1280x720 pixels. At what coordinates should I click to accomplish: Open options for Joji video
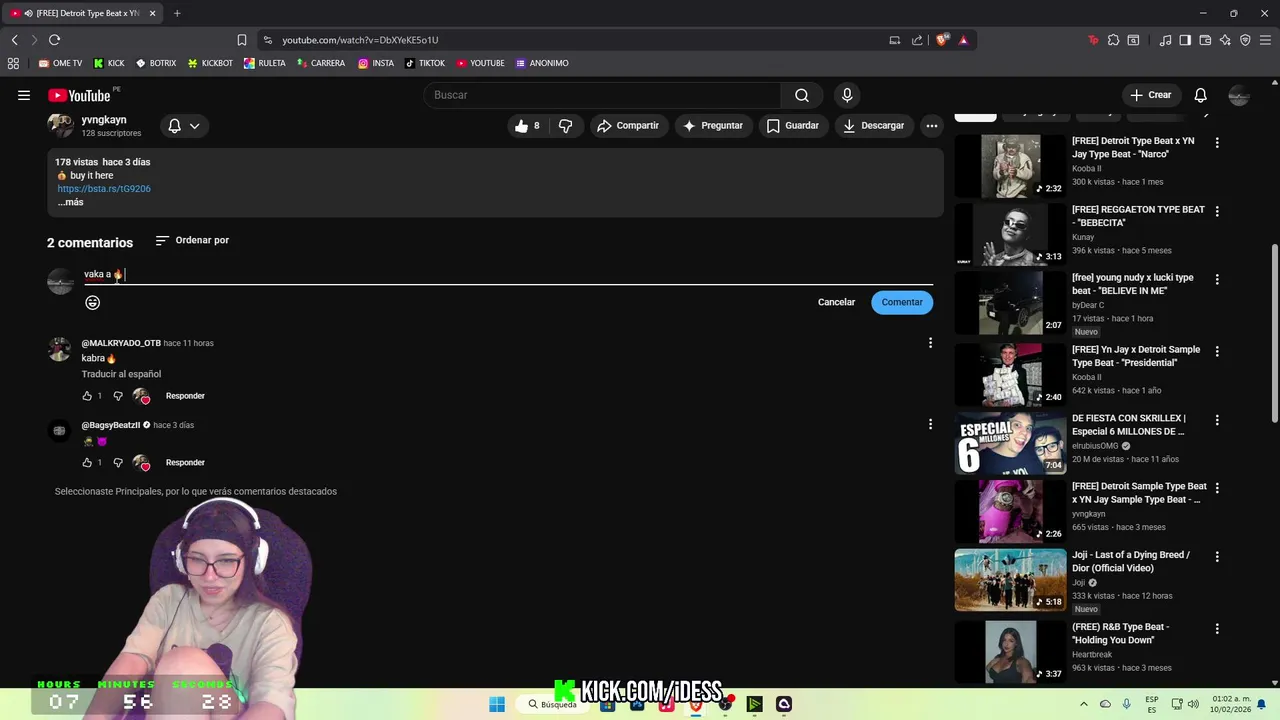pyautogui.click(x=1217, y=557)
